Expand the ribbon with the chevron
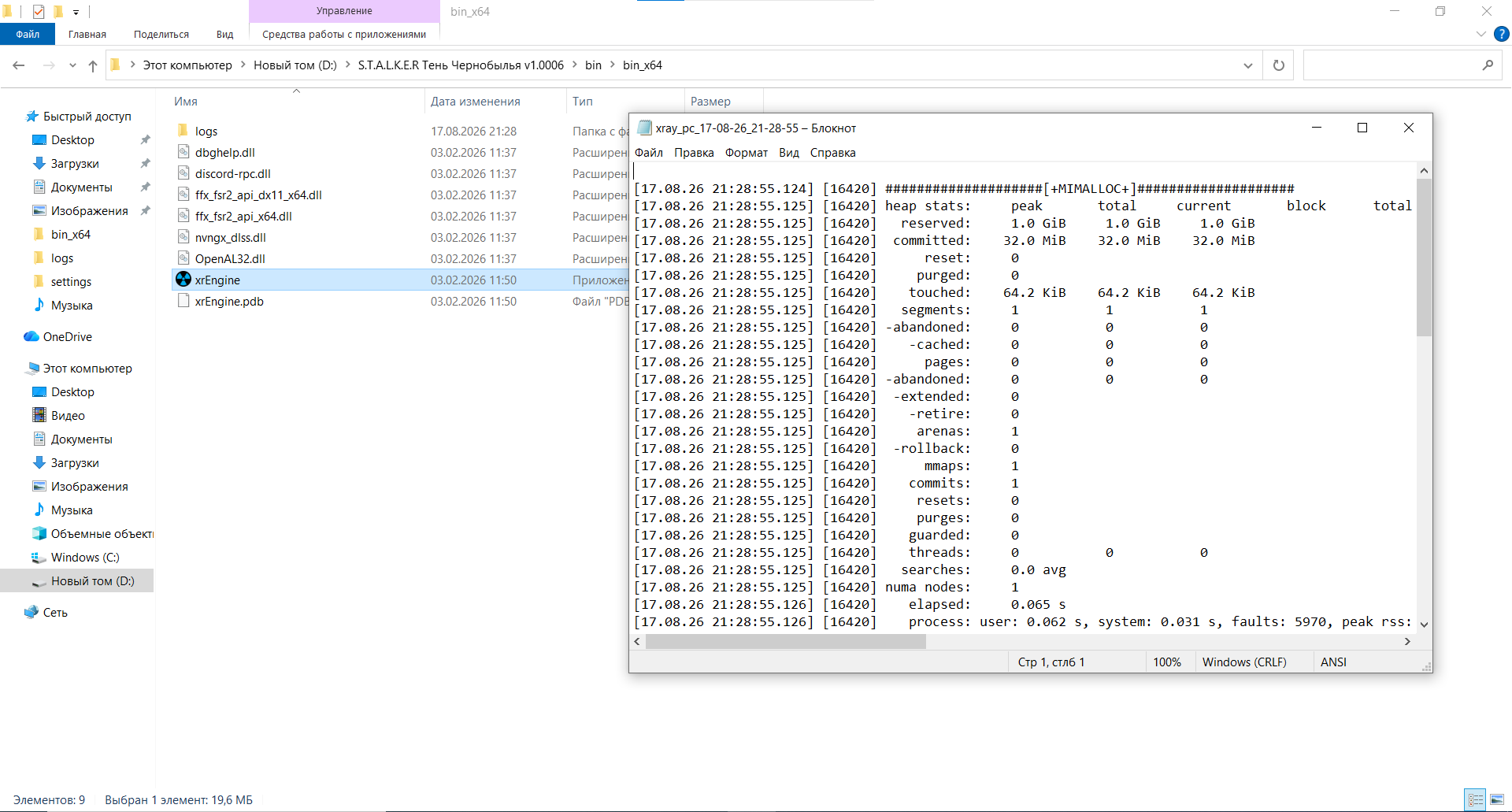The width and height of the screenshot is (1512, 812). pos(1480,34)
